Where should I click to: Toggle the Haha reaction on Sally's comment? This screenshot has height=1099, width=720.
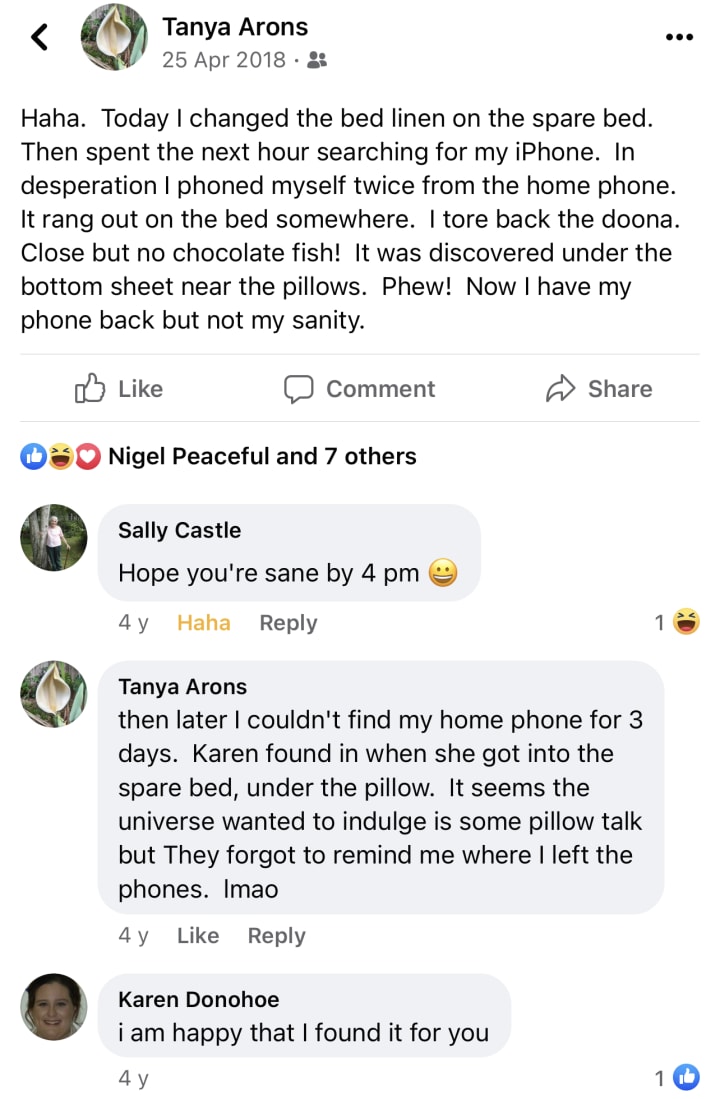(203, 623)
